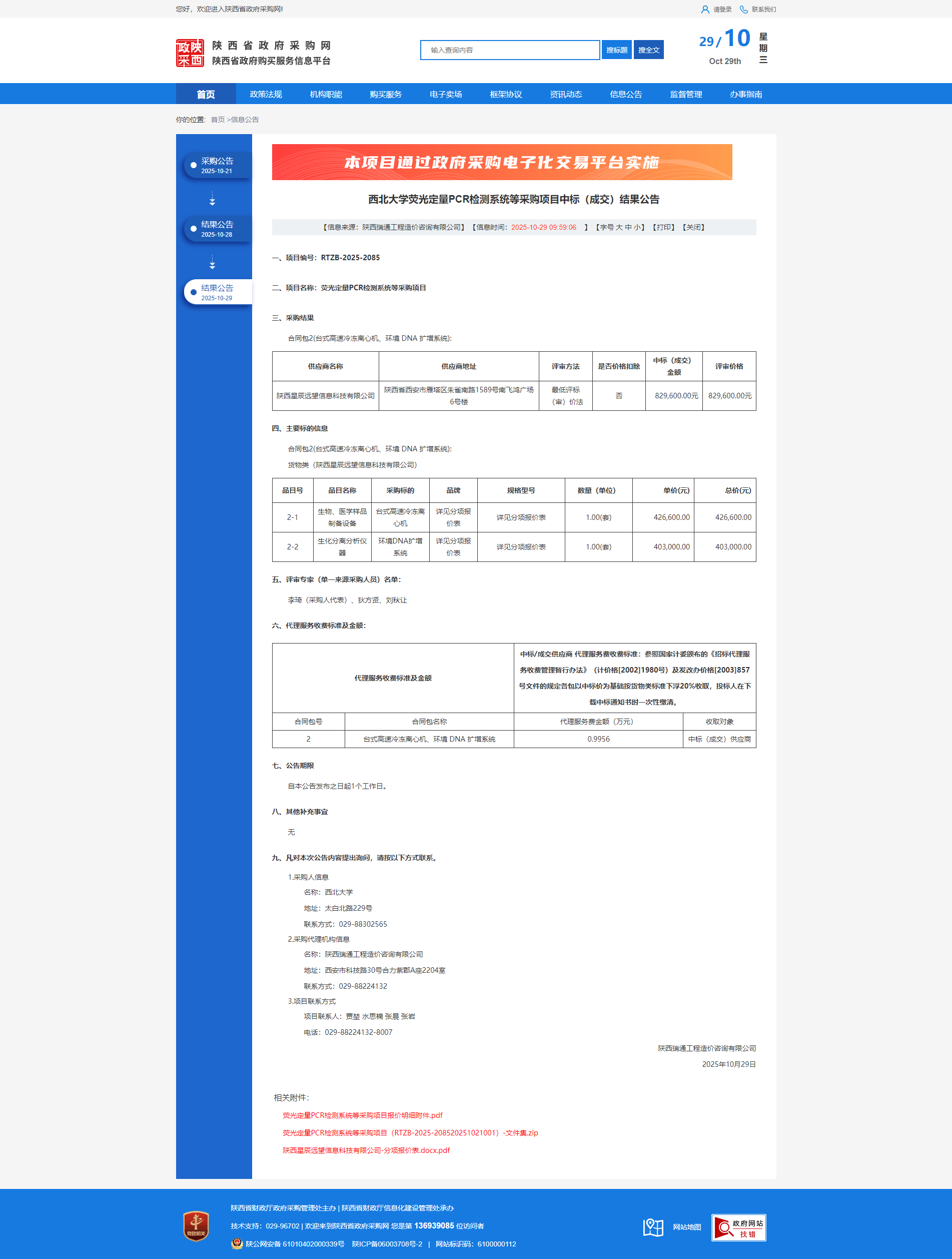This screenshot has height=1259, width=952.
Task: Select the 采购公告 2025-10-21 timeline step
Action: click(217, 166)
